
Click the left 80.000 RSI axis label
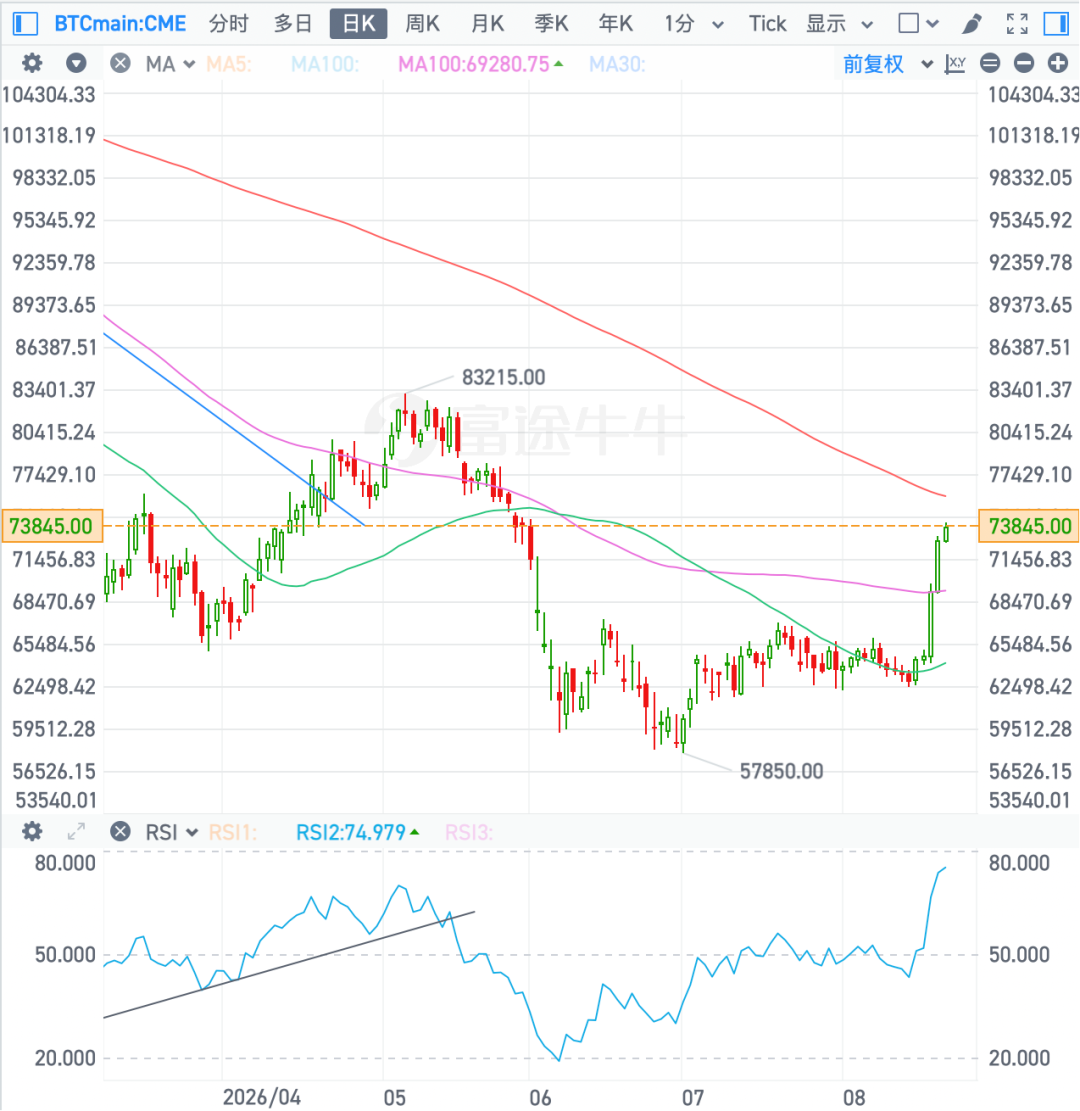tap(65, 863)
